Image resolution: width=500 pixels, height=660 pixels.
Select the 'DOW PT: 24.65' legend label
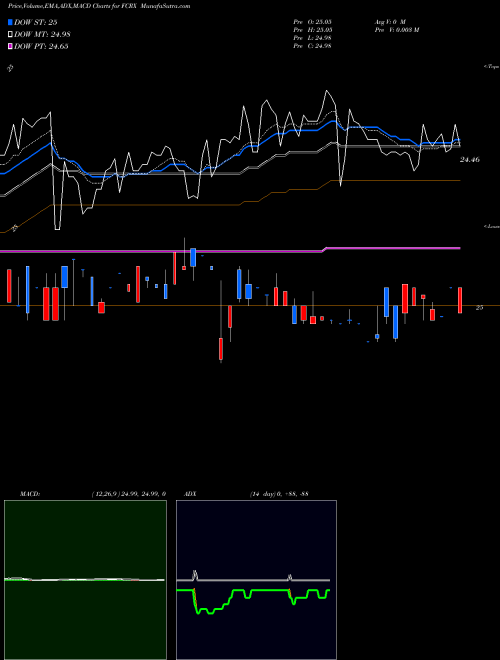(41, 46)
